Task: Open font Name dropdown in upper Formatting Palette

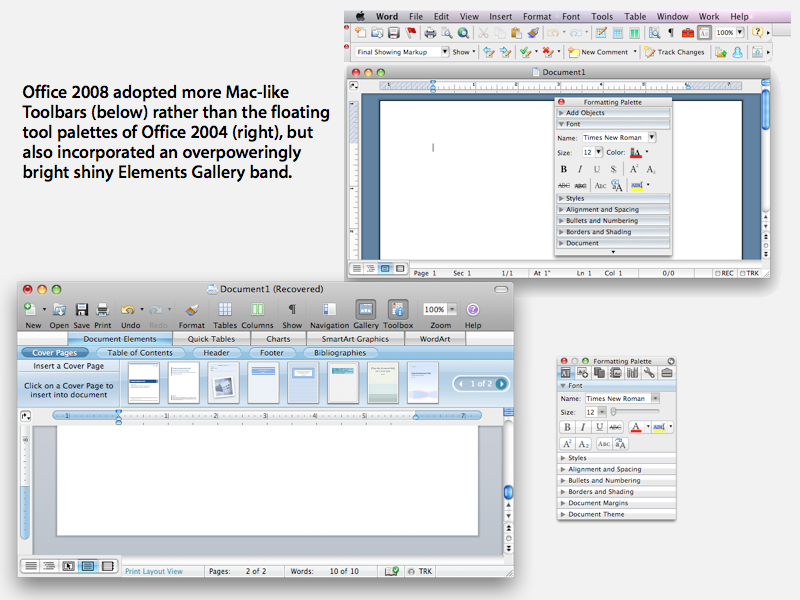Action: point(652,137)
